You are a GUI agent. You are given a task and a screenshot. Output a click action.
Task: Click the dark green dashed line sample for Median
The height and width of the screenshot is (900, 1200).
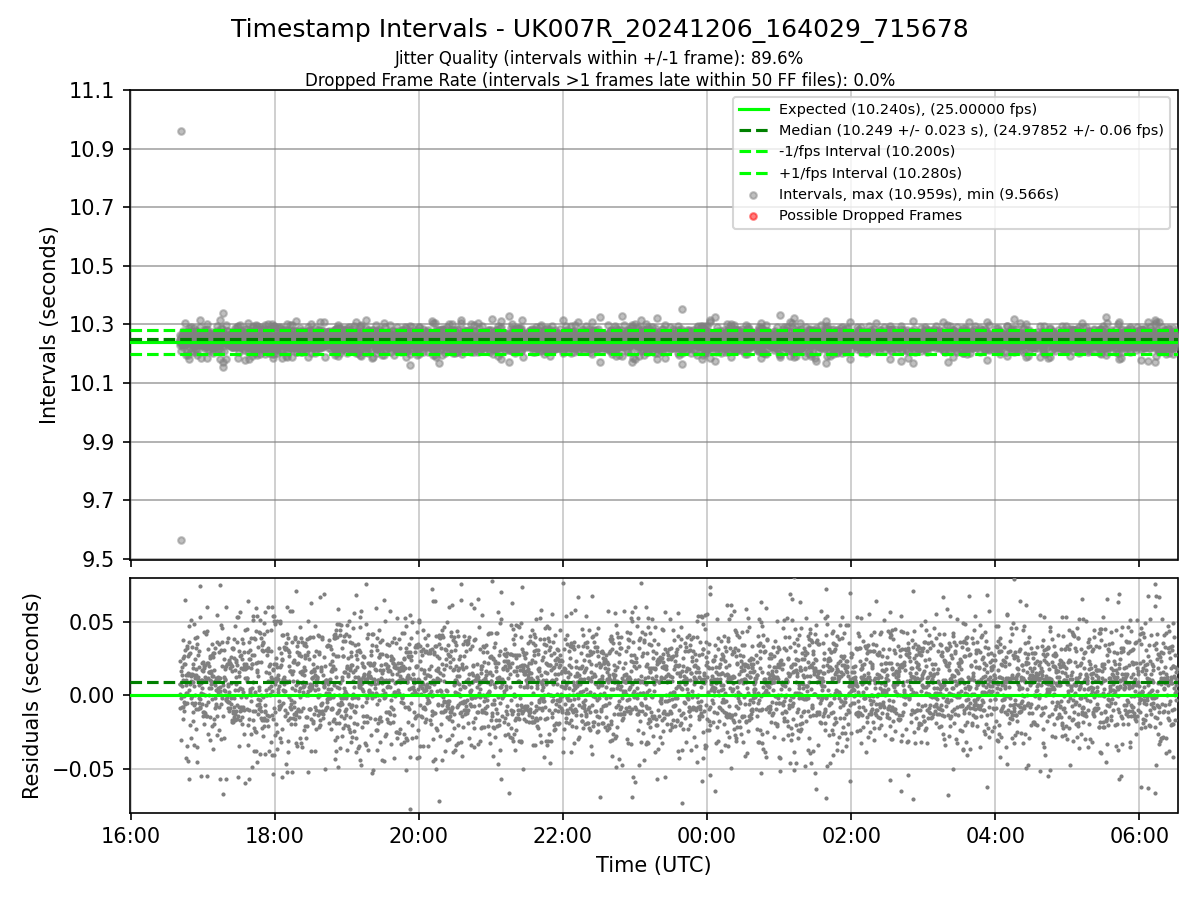pos(754,131)
